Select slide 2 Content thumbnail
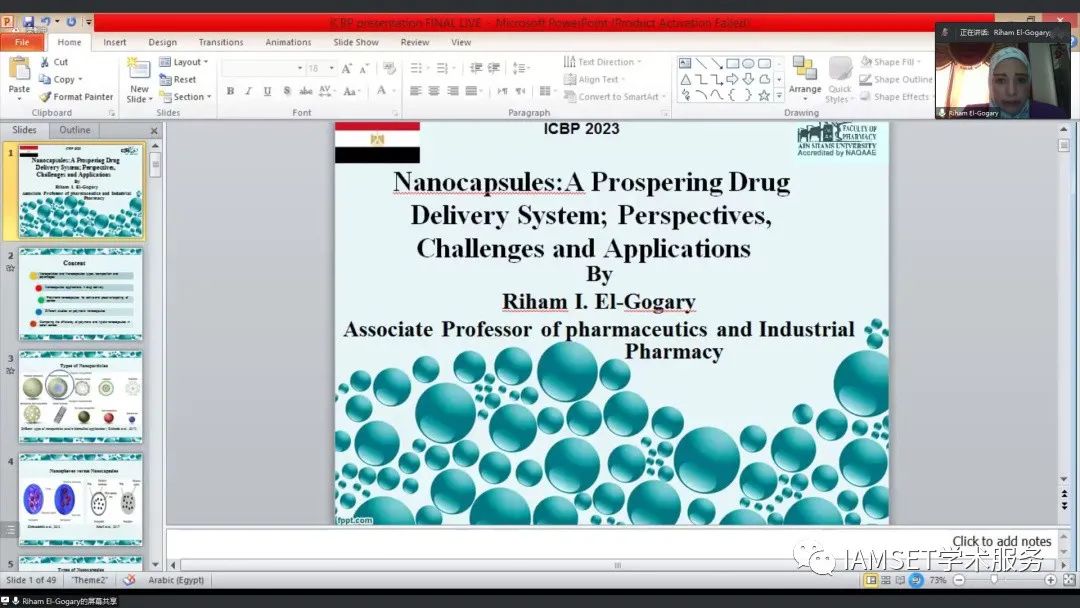 pos(81,295)
